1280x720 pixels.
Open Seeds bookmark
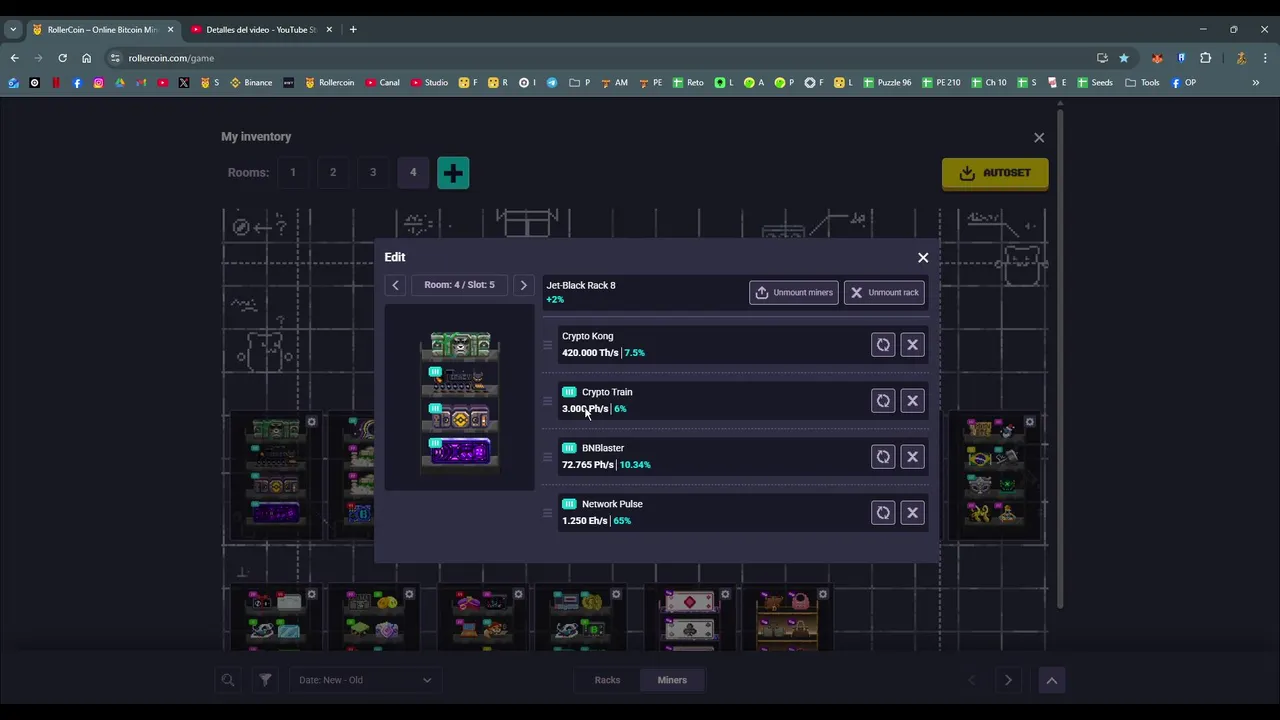[x=1095, y=83]
